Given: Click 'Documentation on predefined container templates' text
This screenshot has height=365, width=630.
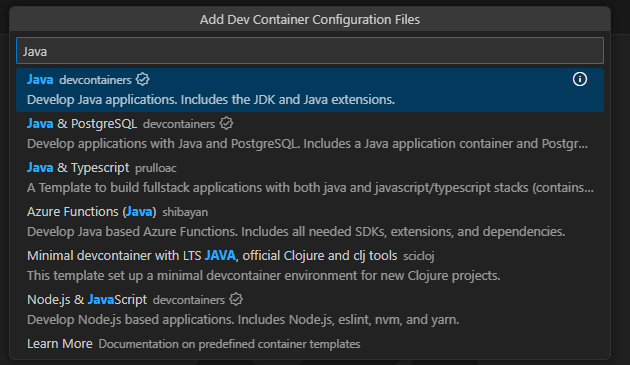Looking at the screenshot, I should pyautogui.click(x=229, y=344).
